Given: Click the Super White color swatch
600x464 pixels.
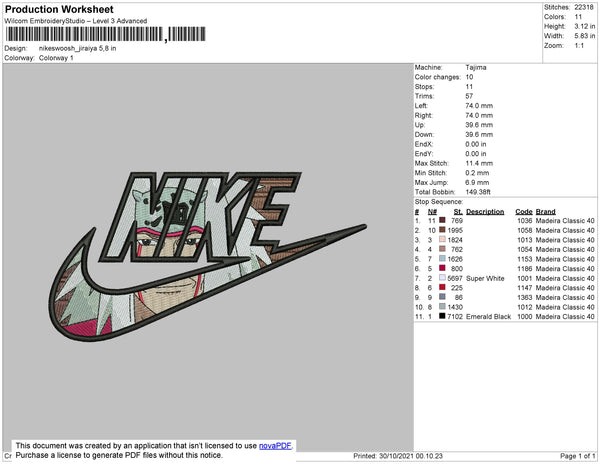Looking at the screenshot, I should 442,278.
